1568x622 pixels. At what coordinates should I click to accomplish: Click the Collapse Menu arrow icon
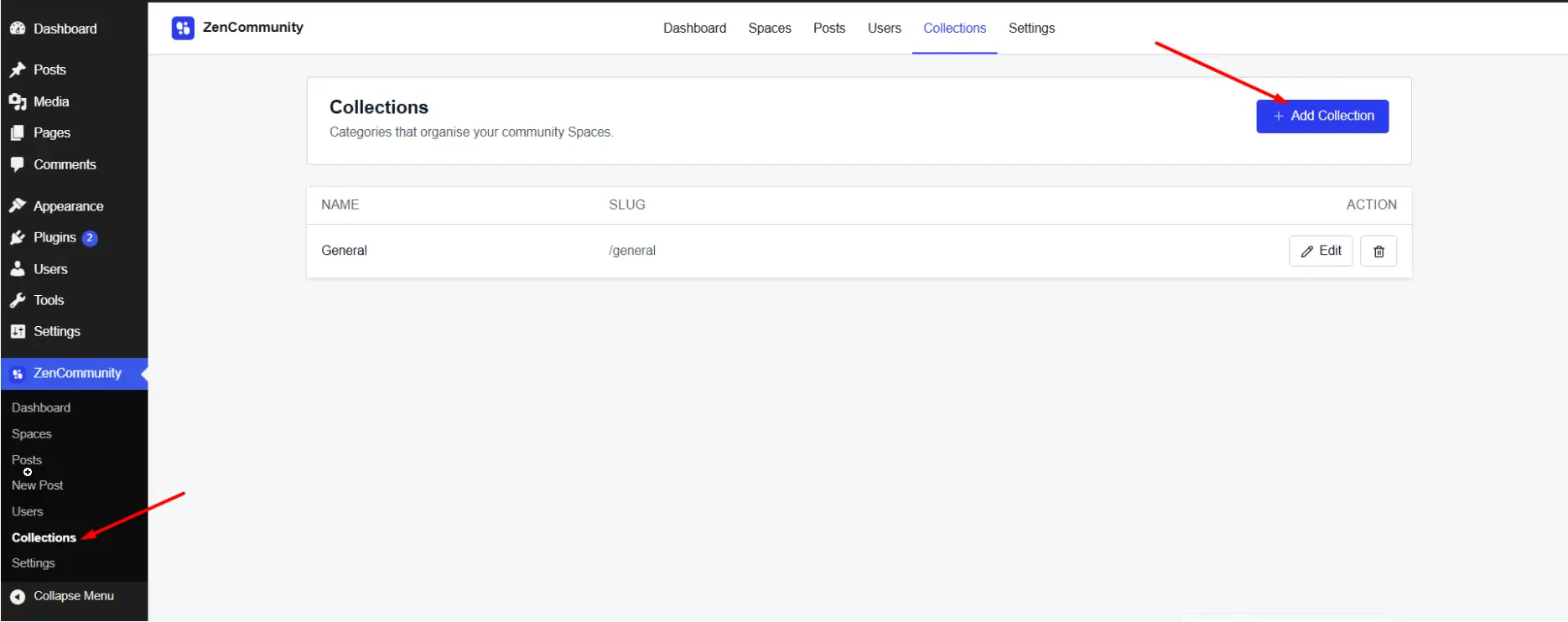point(18,596)
